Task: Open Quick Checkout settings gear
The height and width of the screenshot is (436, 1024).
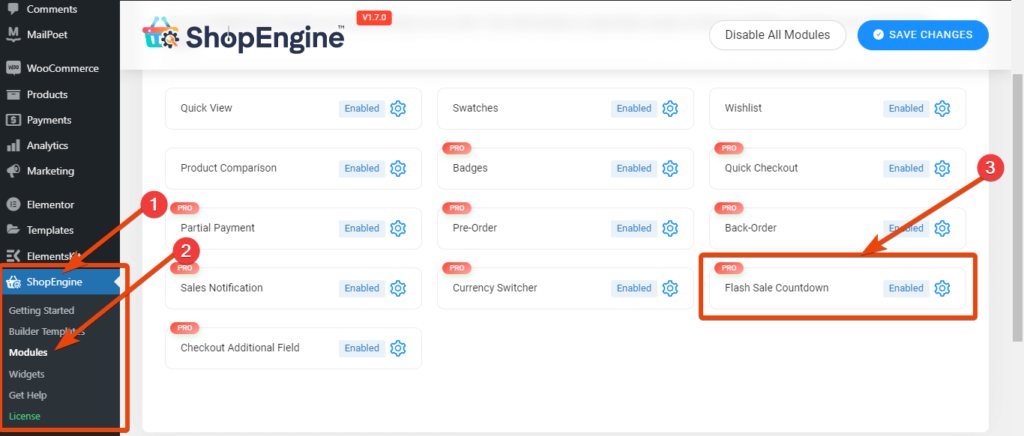Action: [942, 168]
